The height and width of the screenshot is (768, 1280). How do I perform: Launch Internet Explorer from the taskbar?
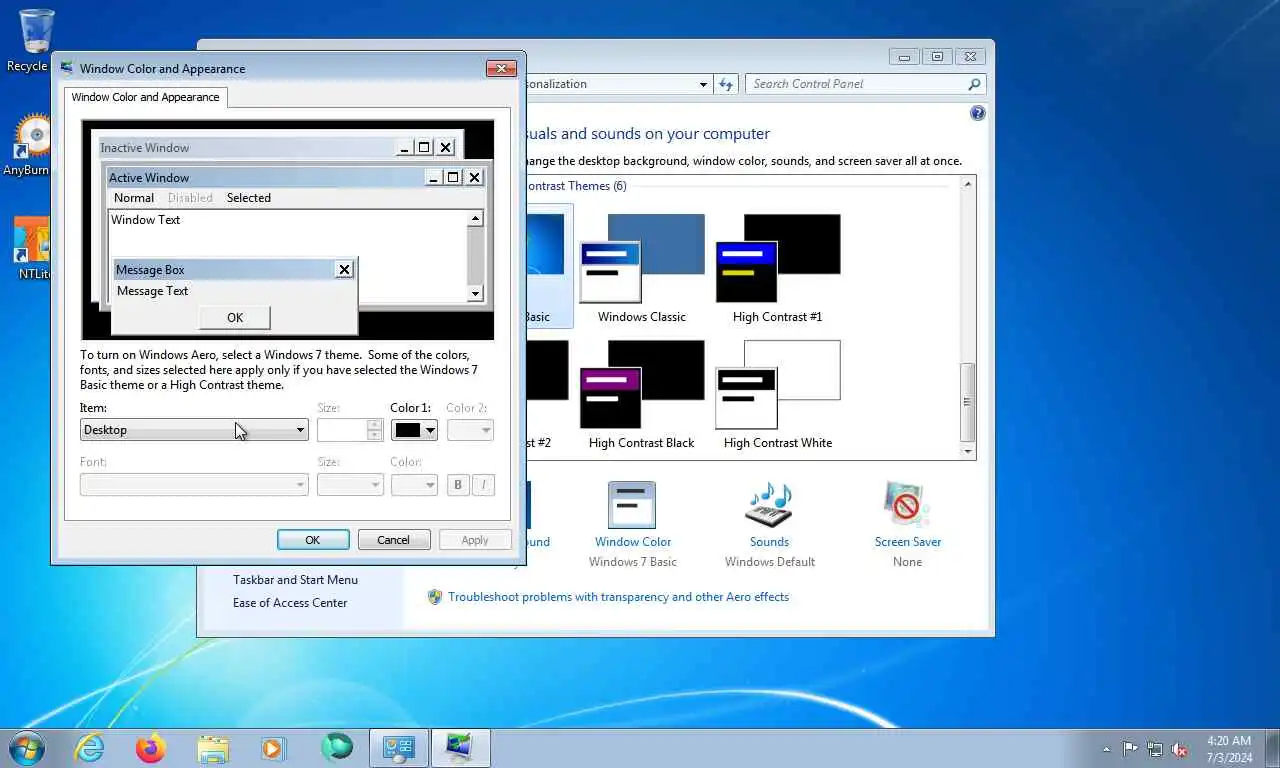click(x=89, y=748)
